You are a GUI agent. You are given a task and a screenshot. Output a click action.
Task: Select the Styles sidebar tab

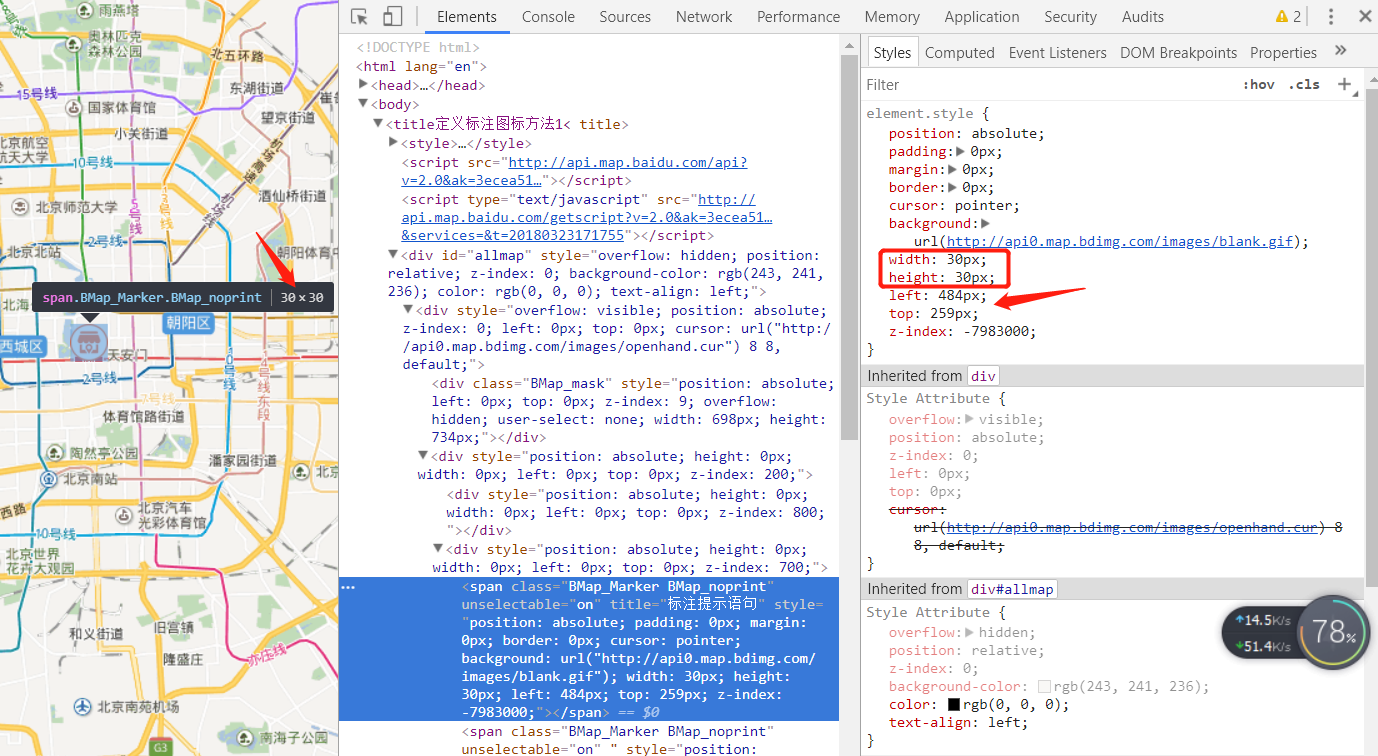[891, 52]
